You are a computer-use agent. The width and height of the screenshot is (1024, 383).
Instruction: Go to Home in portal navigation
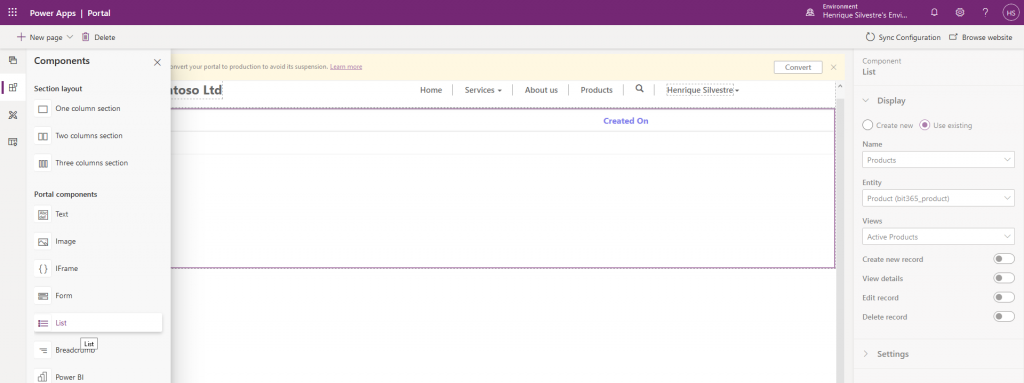click(x=431, y=90)
